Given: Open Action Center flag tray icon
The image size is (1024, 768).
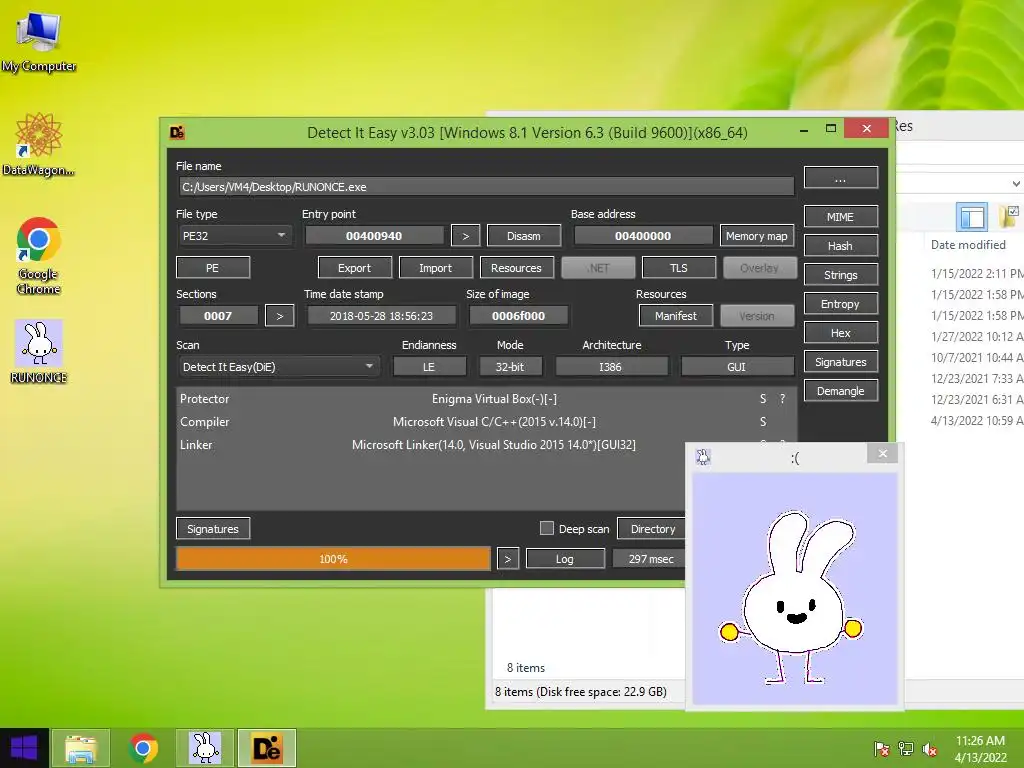Looking at the screenshot, I should click(x=881, y=749).
